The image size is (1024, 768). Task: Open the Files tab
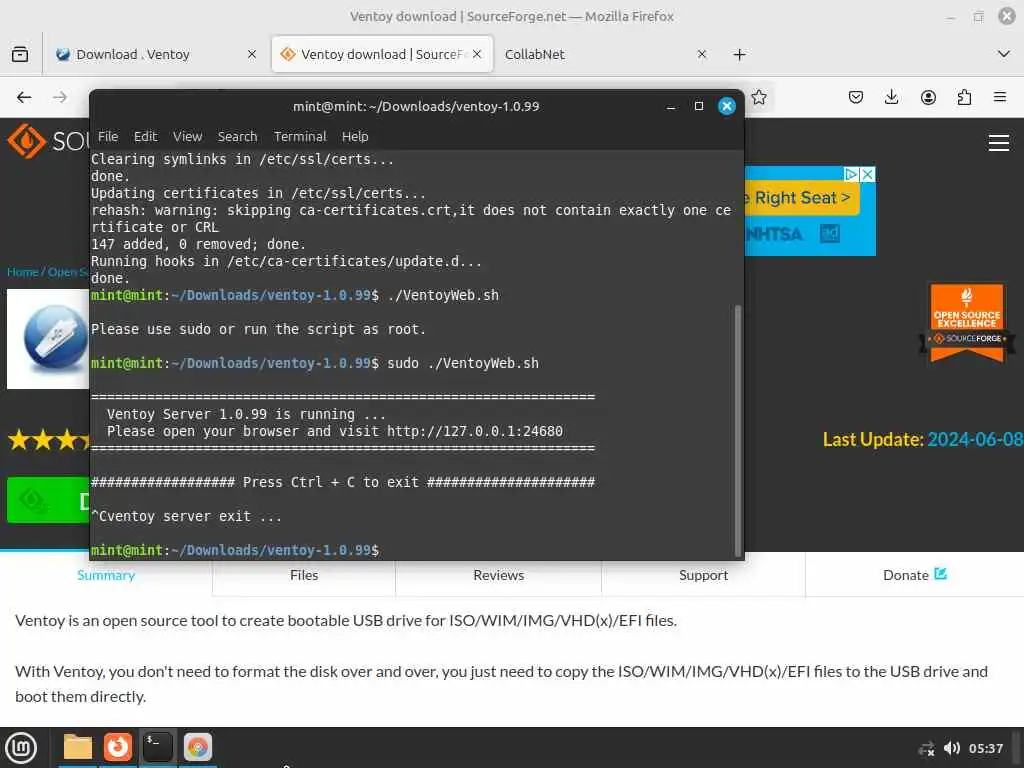click(x=304, y=575)
